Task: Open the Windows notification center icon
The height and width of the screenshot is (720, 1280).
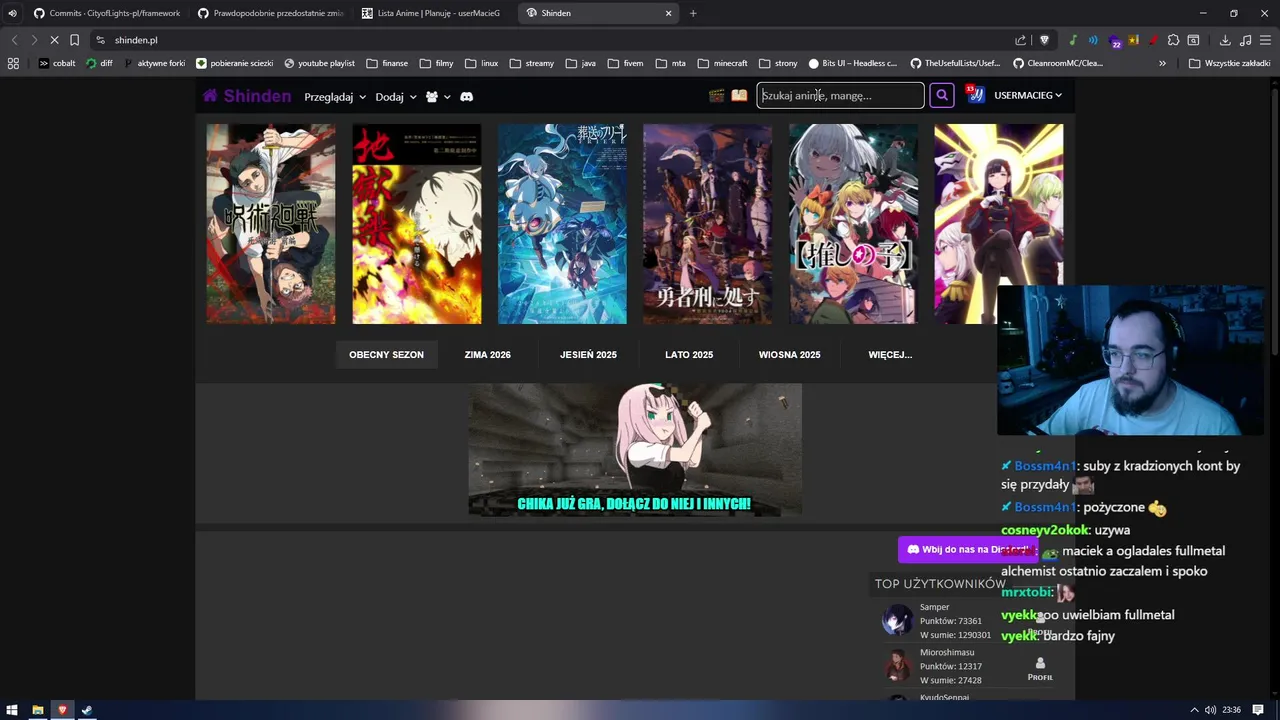Action: [1258, 710]
